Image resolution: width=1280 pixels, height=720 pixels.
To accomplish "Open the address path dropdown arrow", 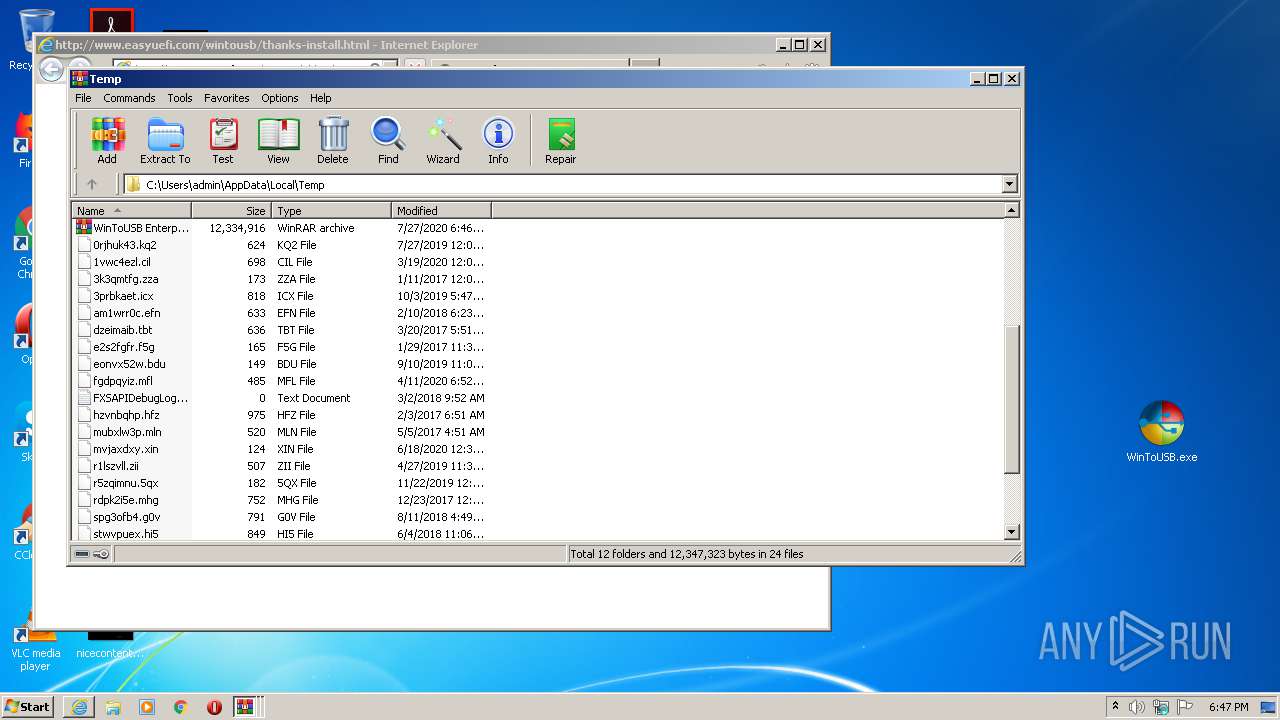I will 1009,184.
